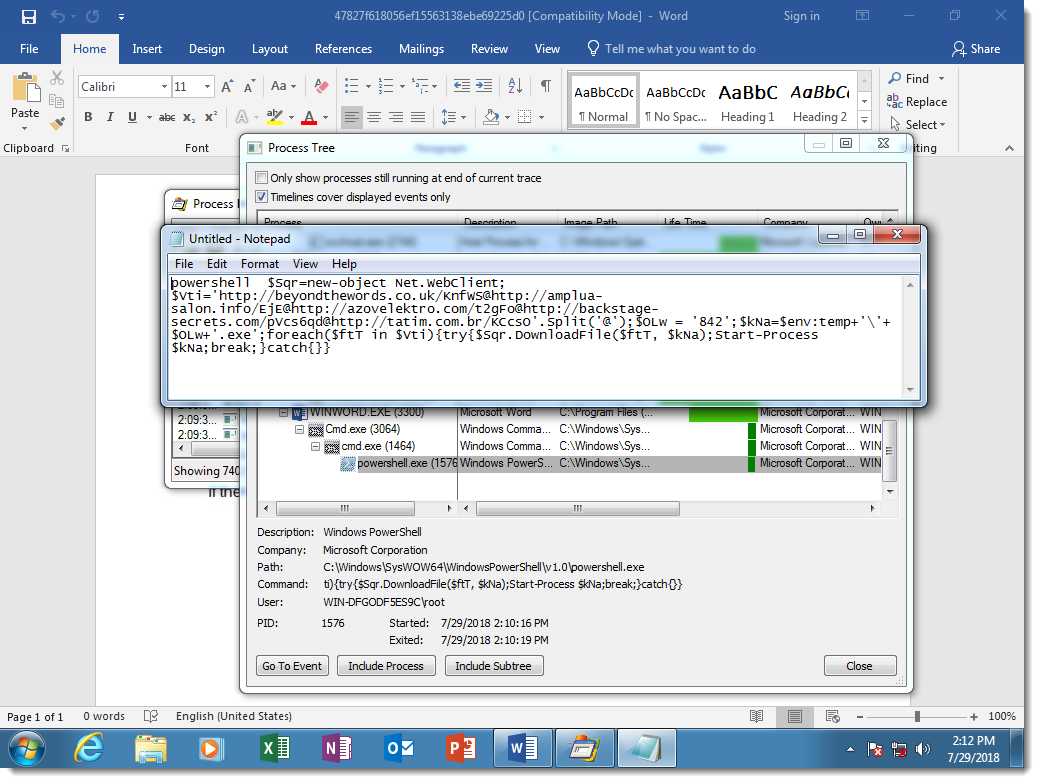Switch to the References ribbon tab
Viewport: 1039px width, 783px height.
[x=343, y=49]
